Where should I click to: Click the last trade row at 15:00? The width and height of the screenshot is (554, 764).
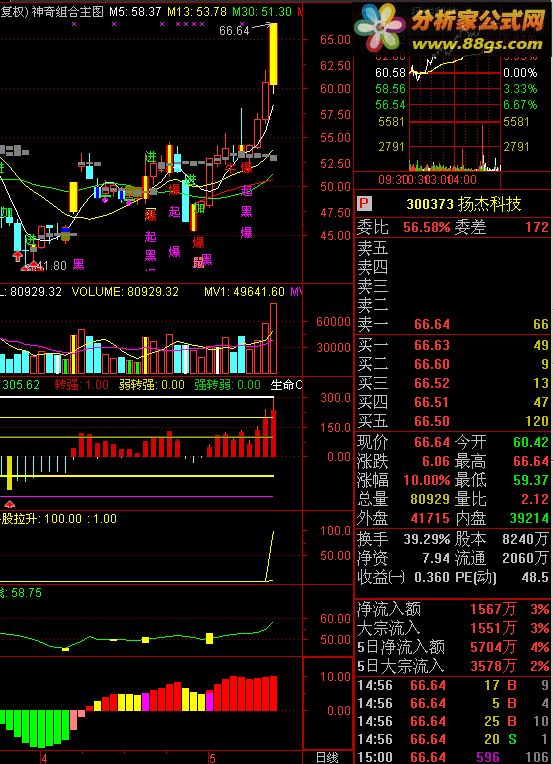click(x=454, y=758)
